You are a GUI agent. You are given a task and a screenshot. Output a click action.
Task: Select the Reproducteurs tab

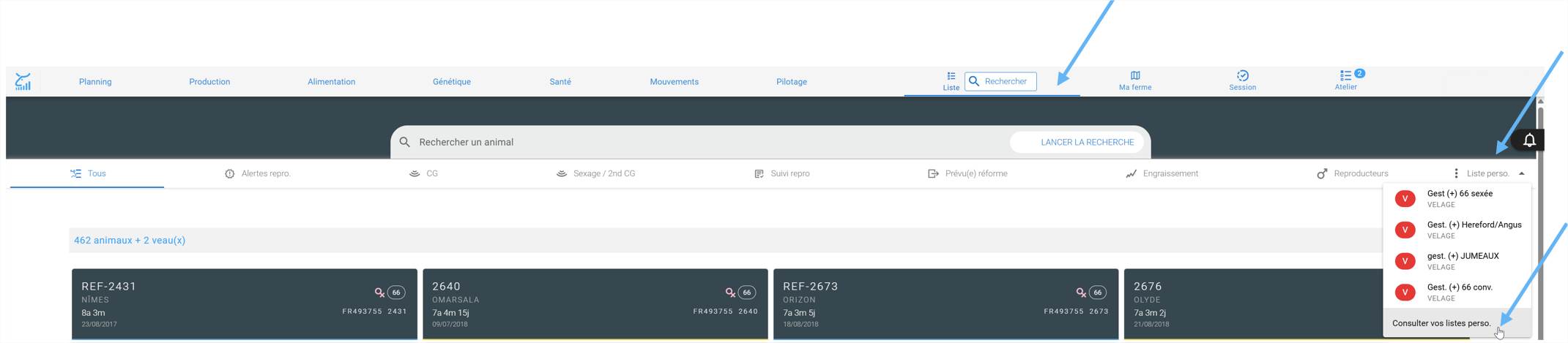(1352, 173)
